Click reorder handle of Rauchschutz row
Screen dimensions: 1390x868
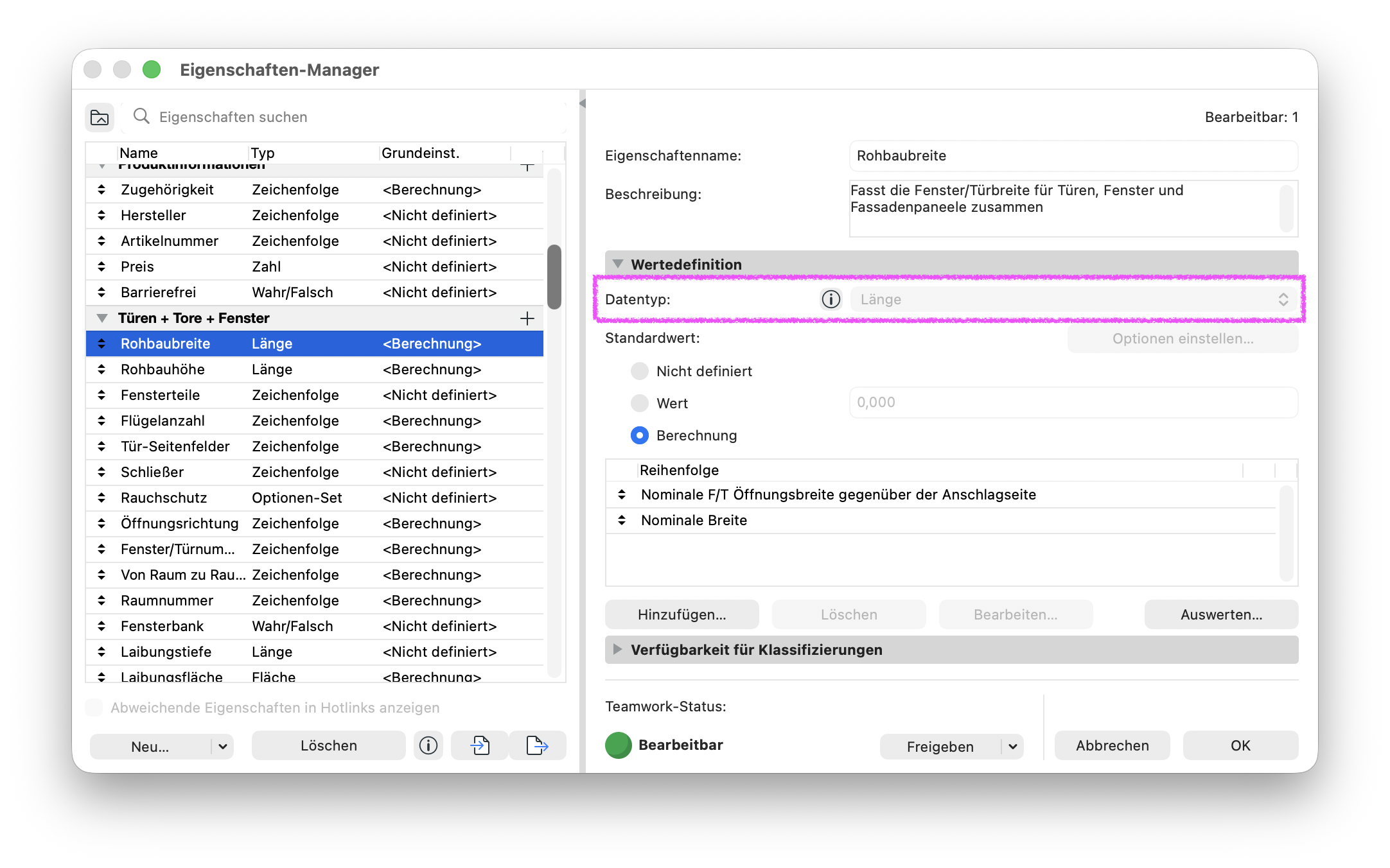(x=101, y=498)
